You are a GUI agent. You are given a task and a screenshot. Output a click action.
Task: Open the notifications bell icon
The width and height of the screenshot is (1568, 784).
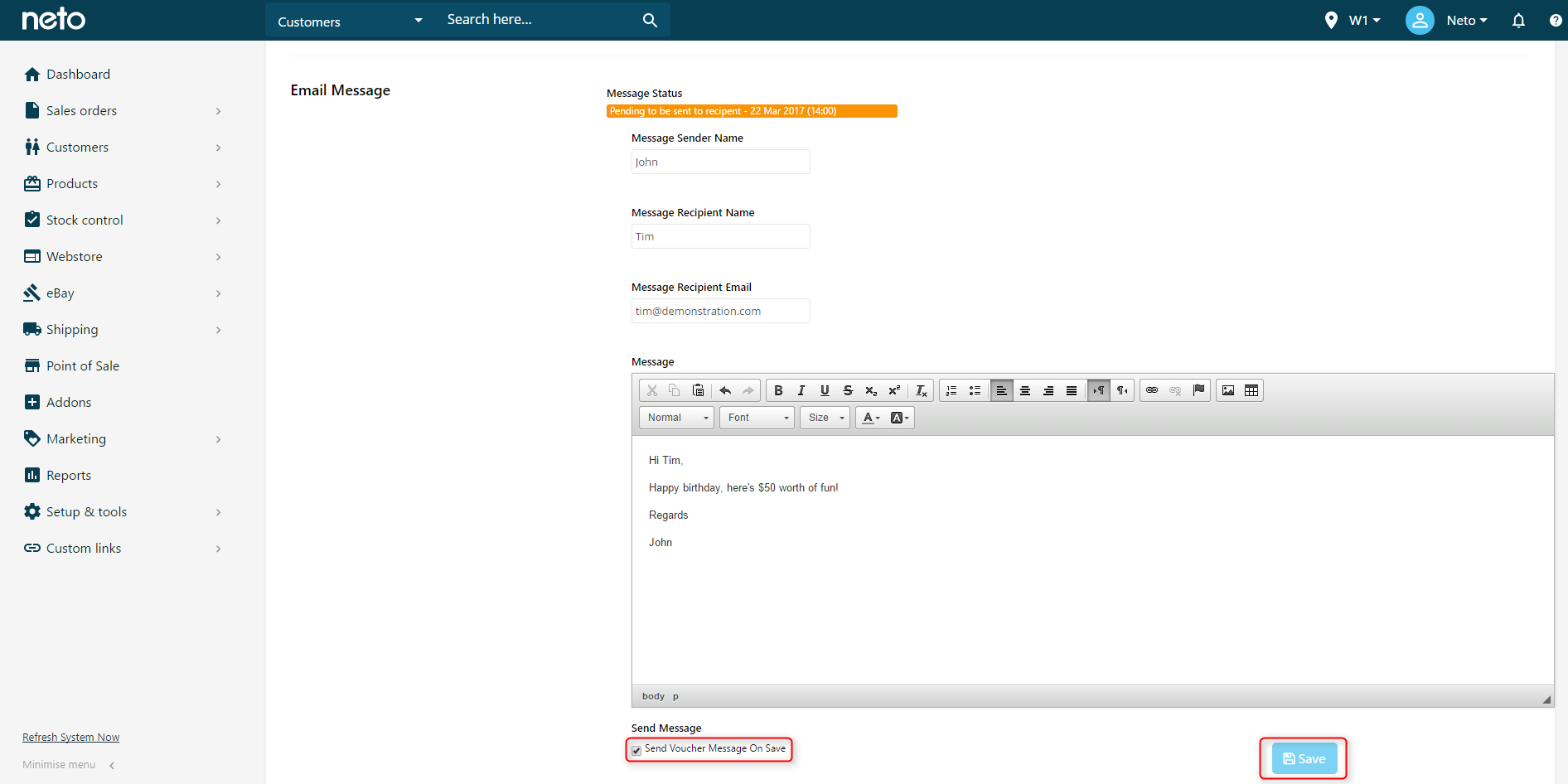click(x=1519, y=20)
